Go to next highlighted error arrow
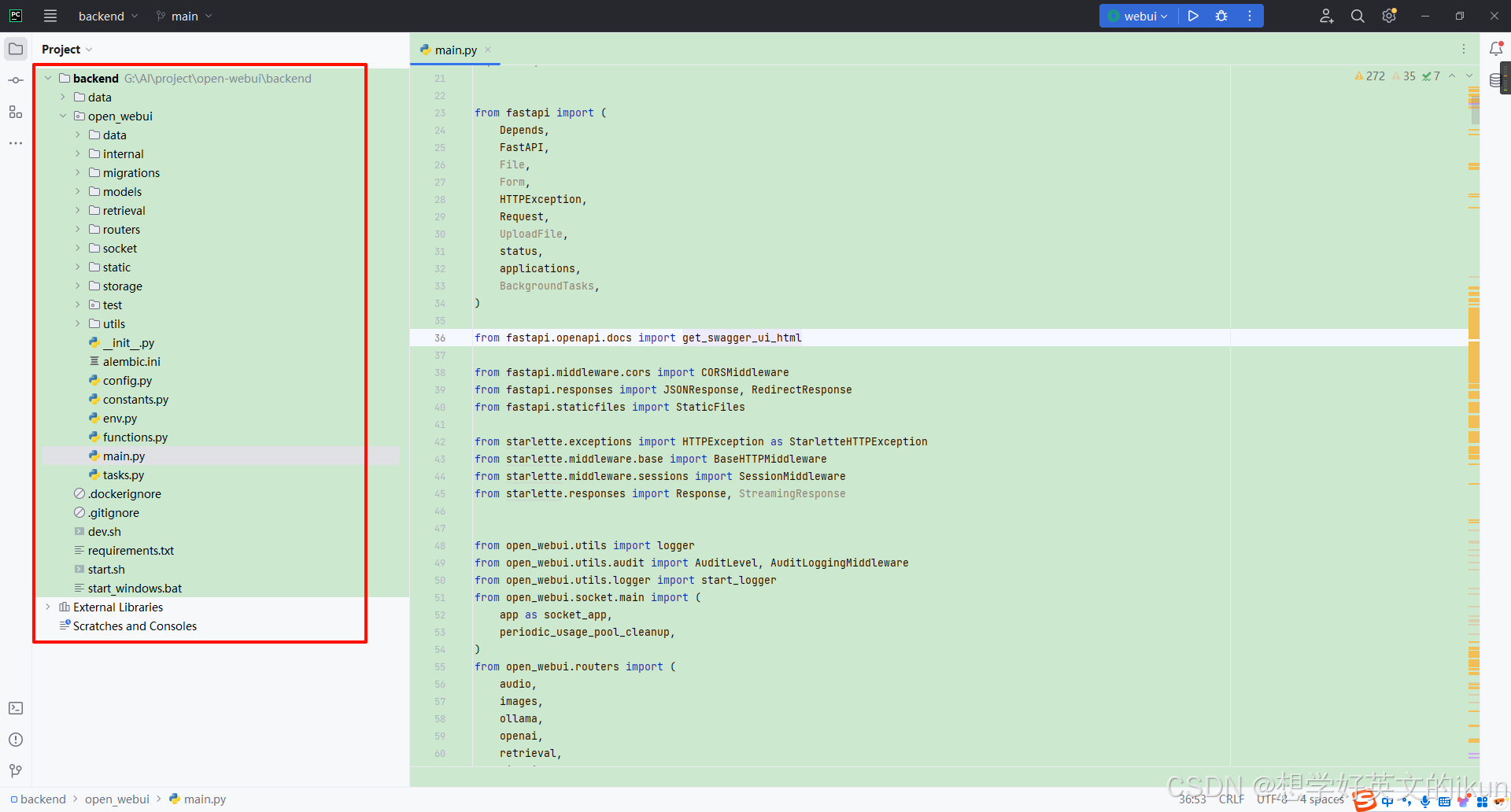 (x=1469, y=76)
